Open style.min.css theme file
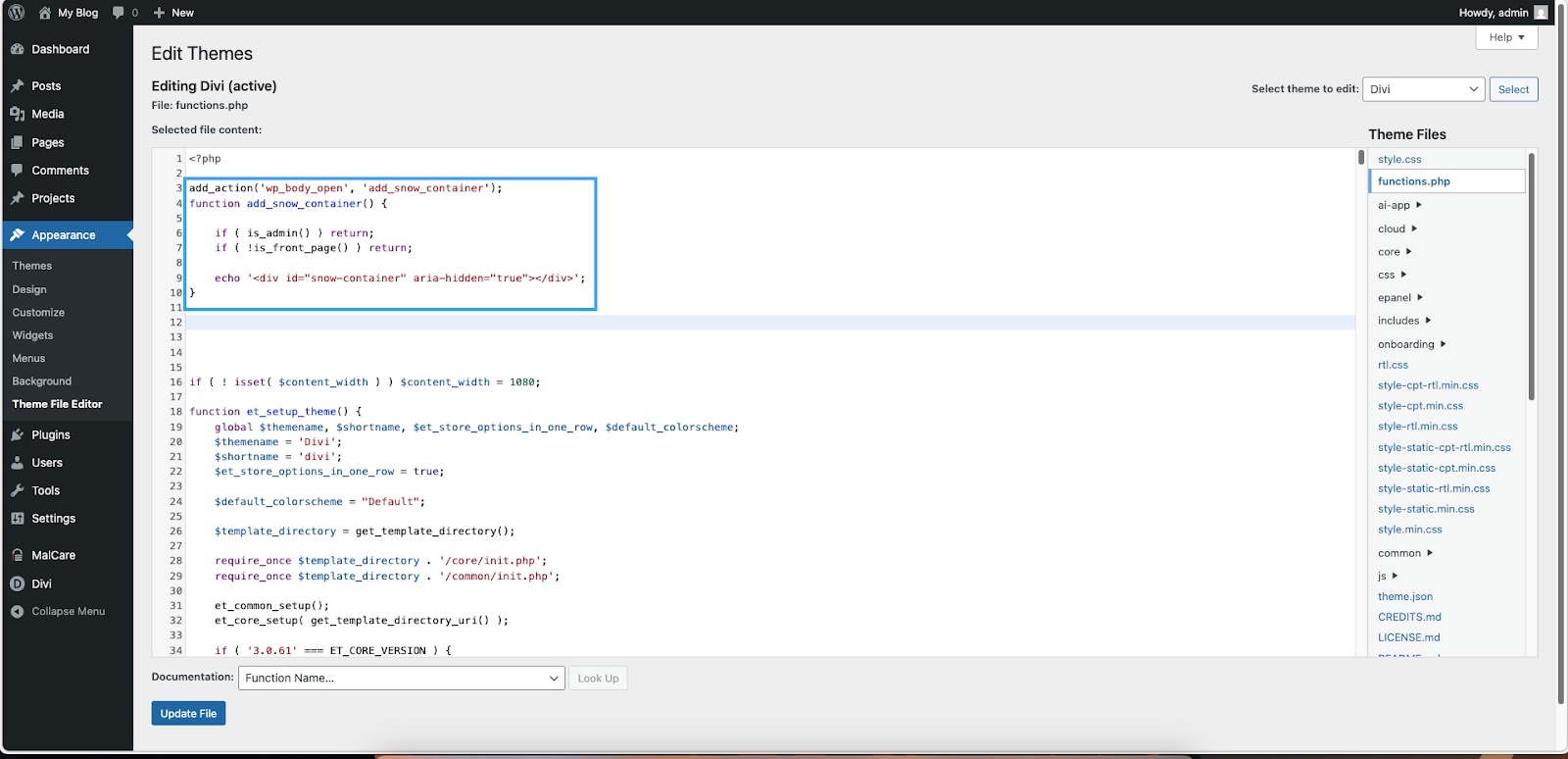This screenshot has height=759, width=1568. coord(1409,530)
